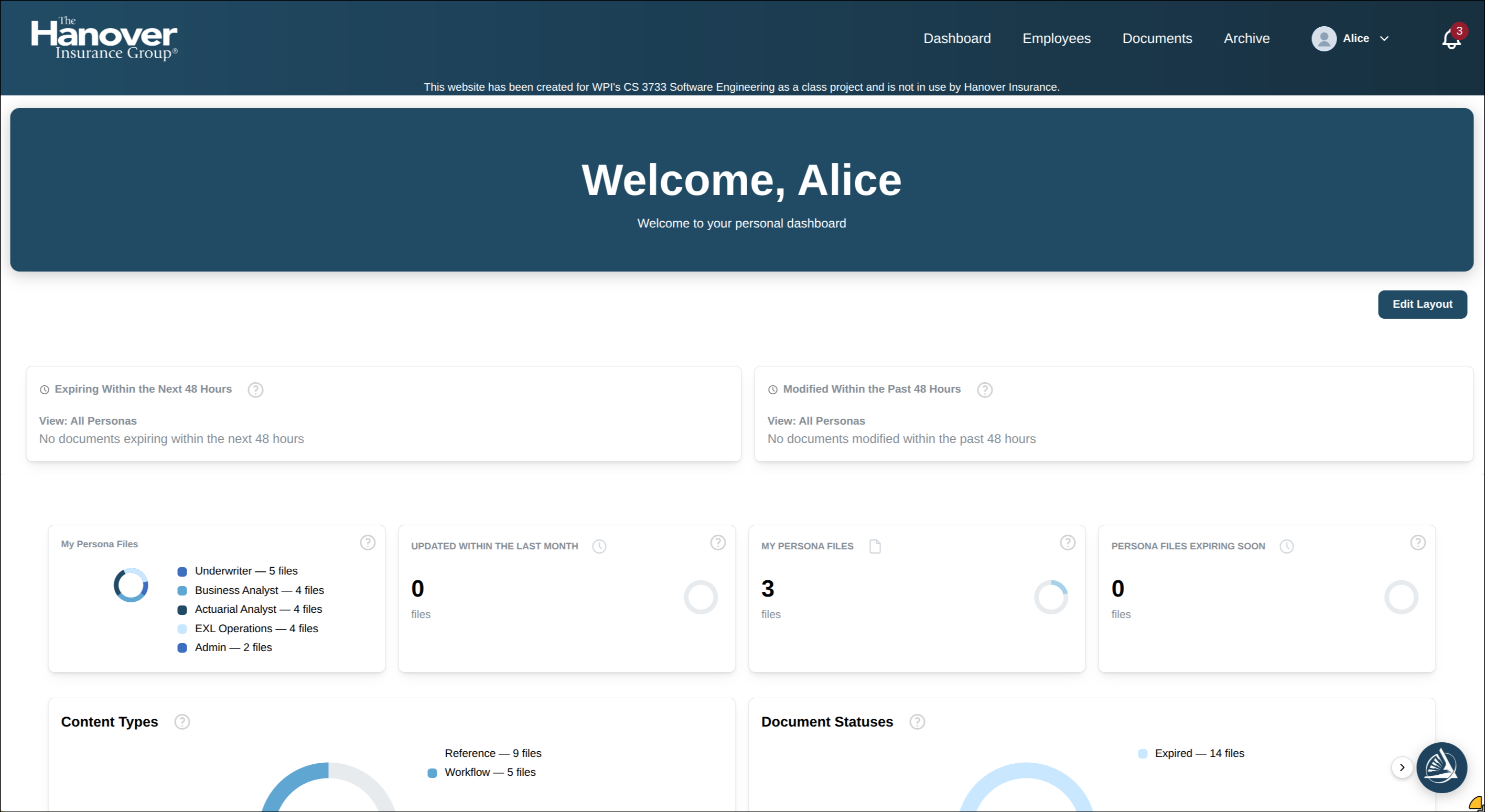Click progress ring on MY PERSONA FILES count card
The height and width of the screenshot is (812, 1485).
pyautogui.click(x=1050, y=597)
